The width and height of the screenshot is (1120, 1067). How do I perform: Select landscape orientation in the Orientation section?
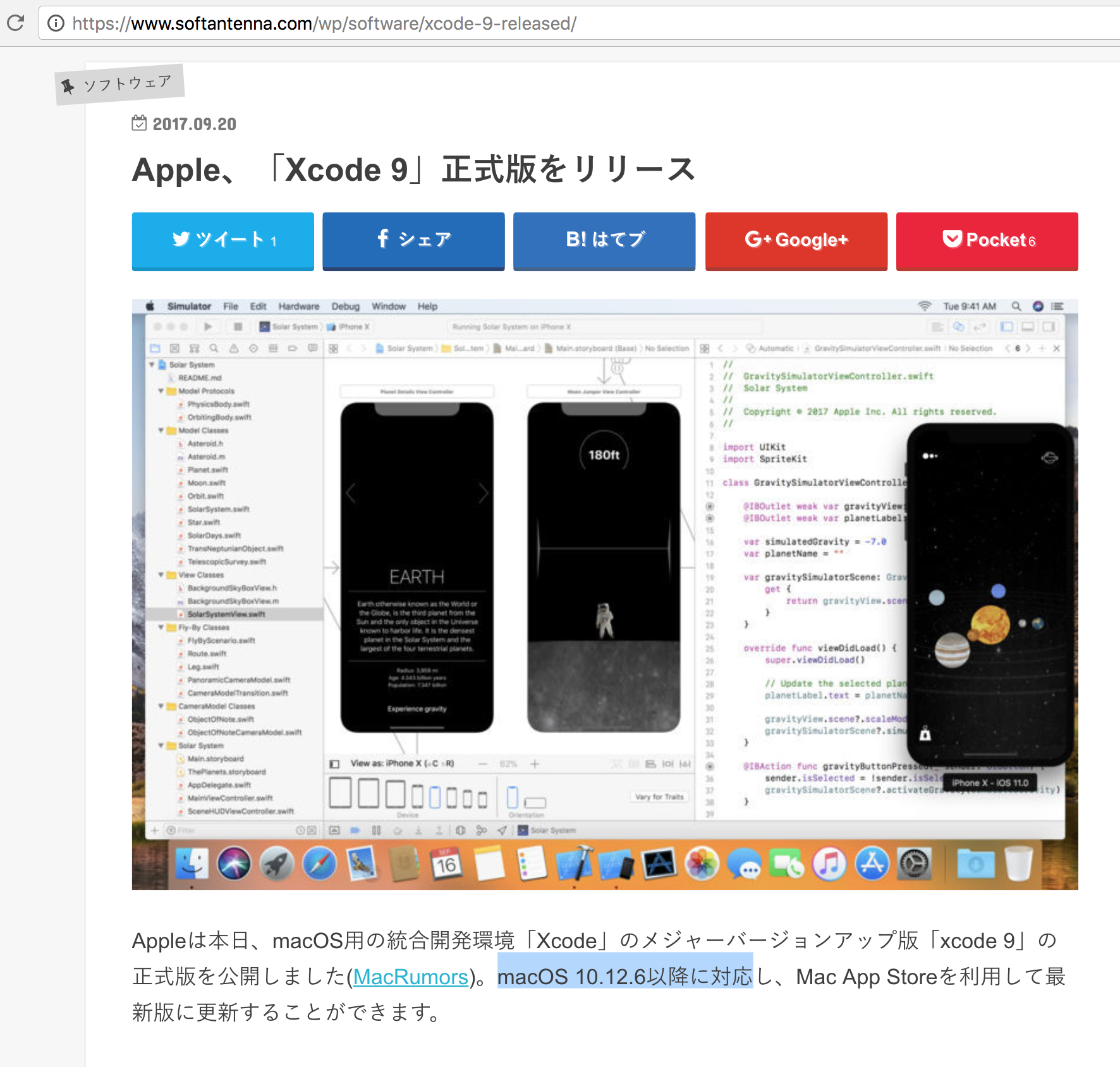(535, 802)
